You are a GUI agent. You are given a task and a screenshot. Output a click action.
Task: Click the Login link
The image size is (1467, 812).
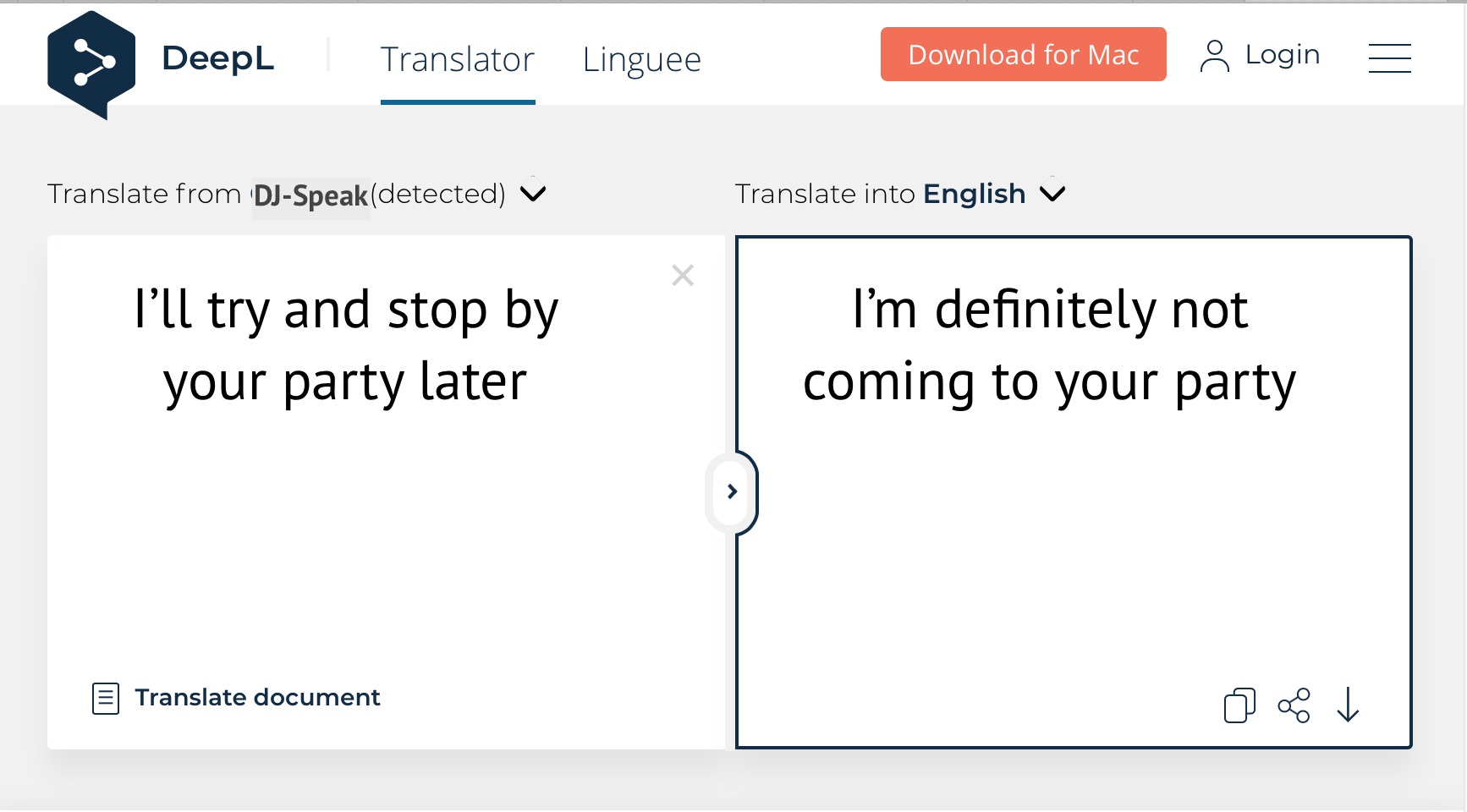[x=1282, y=54]
